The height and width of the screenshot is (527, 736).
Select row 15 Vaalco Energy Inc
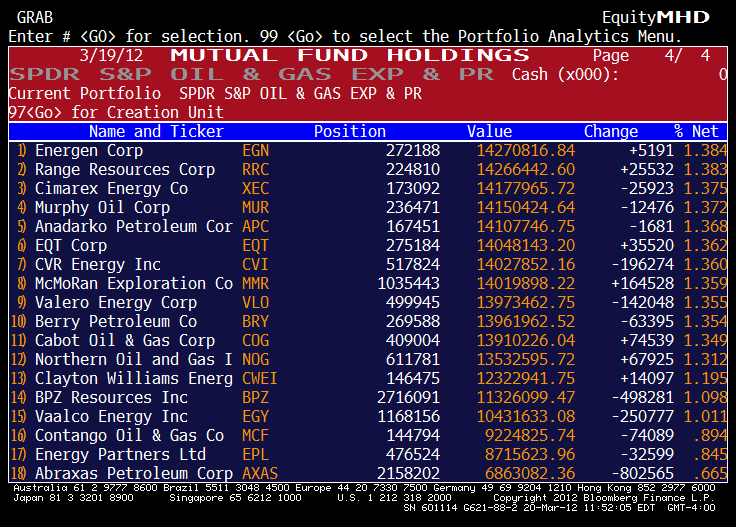pos(368,417)
